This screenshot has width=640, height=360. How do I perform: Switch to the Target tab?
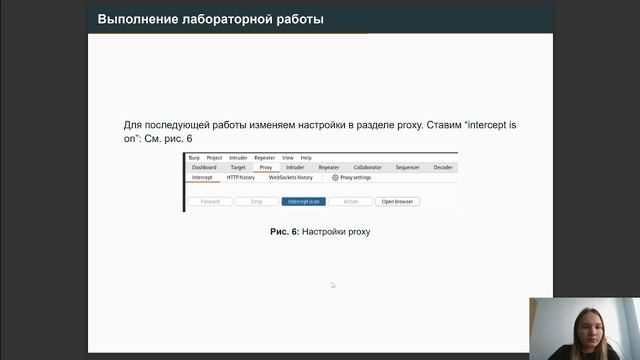coord(238,167)
